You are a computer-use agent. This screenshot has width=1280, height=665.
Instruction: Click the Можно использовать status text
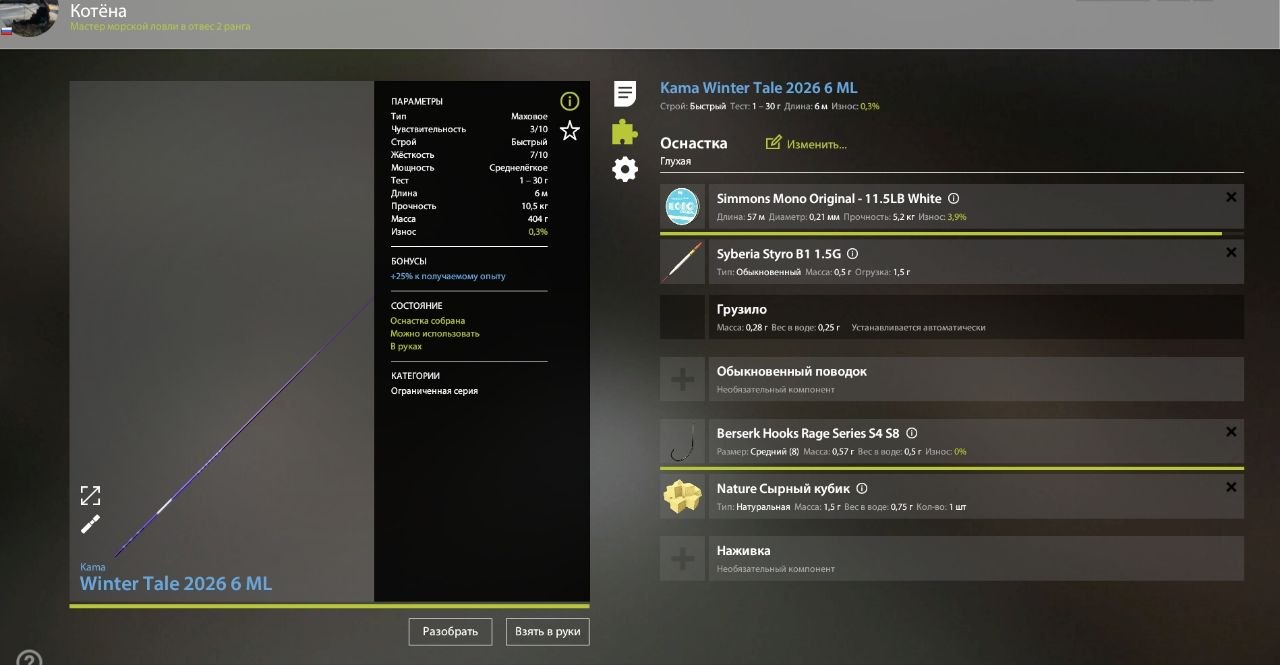[x=435, y=334]
